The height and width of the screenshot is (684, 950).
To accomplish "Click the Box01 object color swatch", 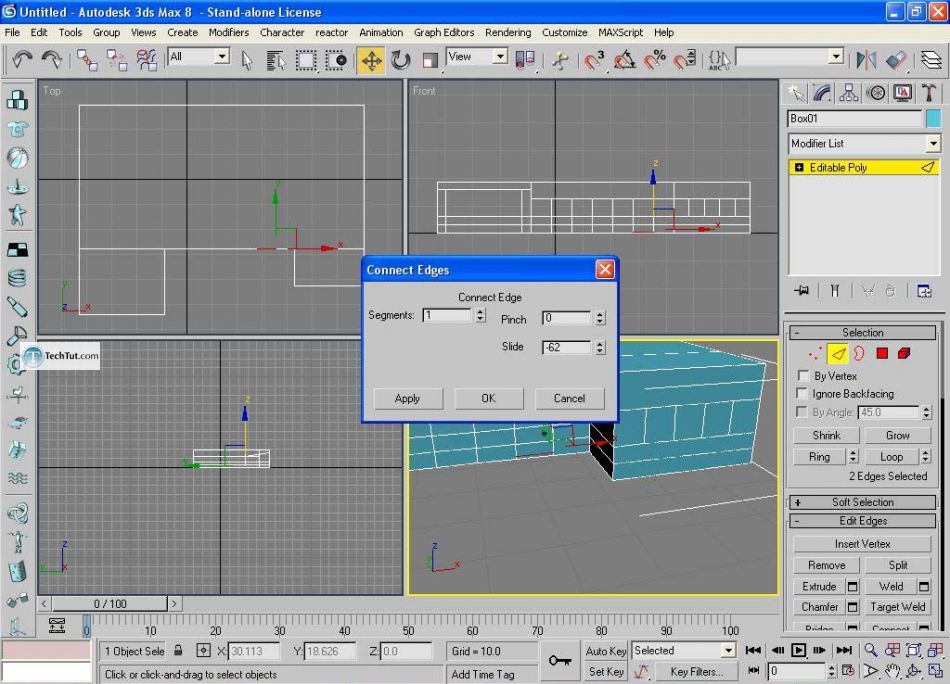I will click(933, 118).
